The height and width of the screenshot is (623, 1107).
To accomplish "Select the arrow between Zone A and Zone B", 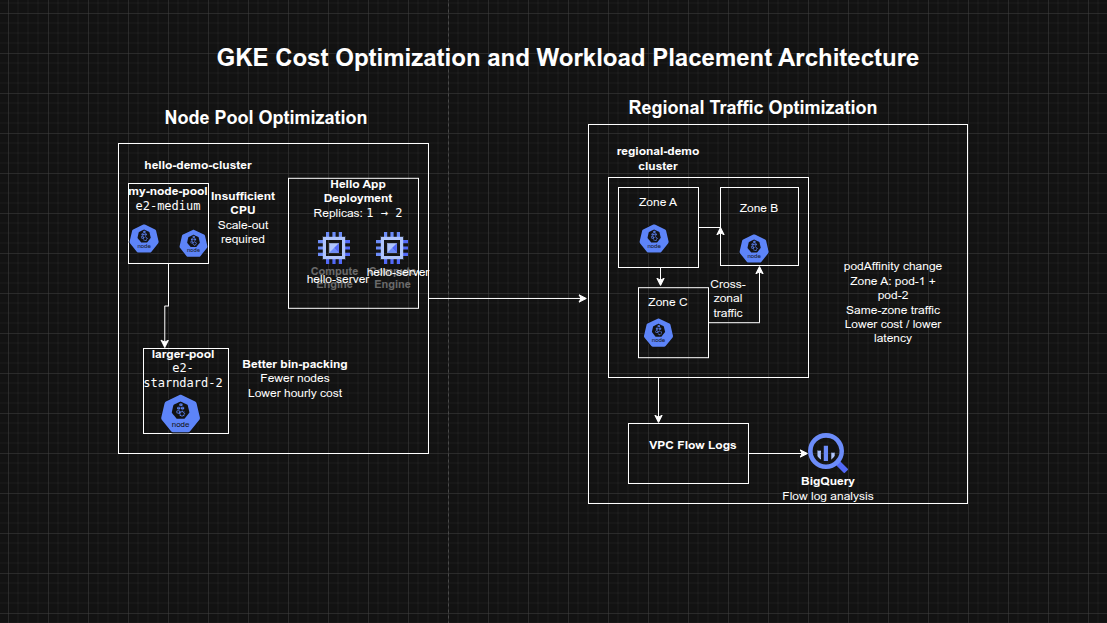I will point(710,229).
